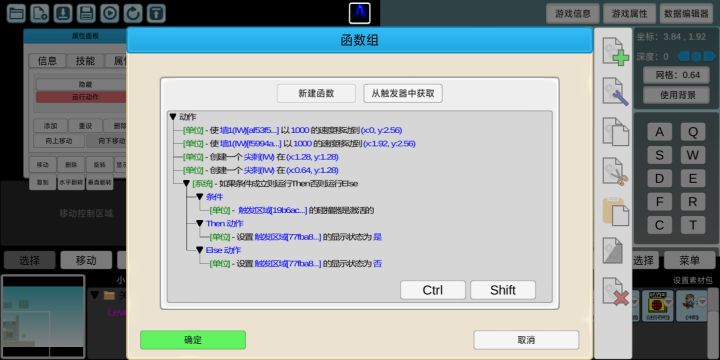Click the 选择 mode button at bottom left
This screenshot has width=720, height=360.
(30, 260)
